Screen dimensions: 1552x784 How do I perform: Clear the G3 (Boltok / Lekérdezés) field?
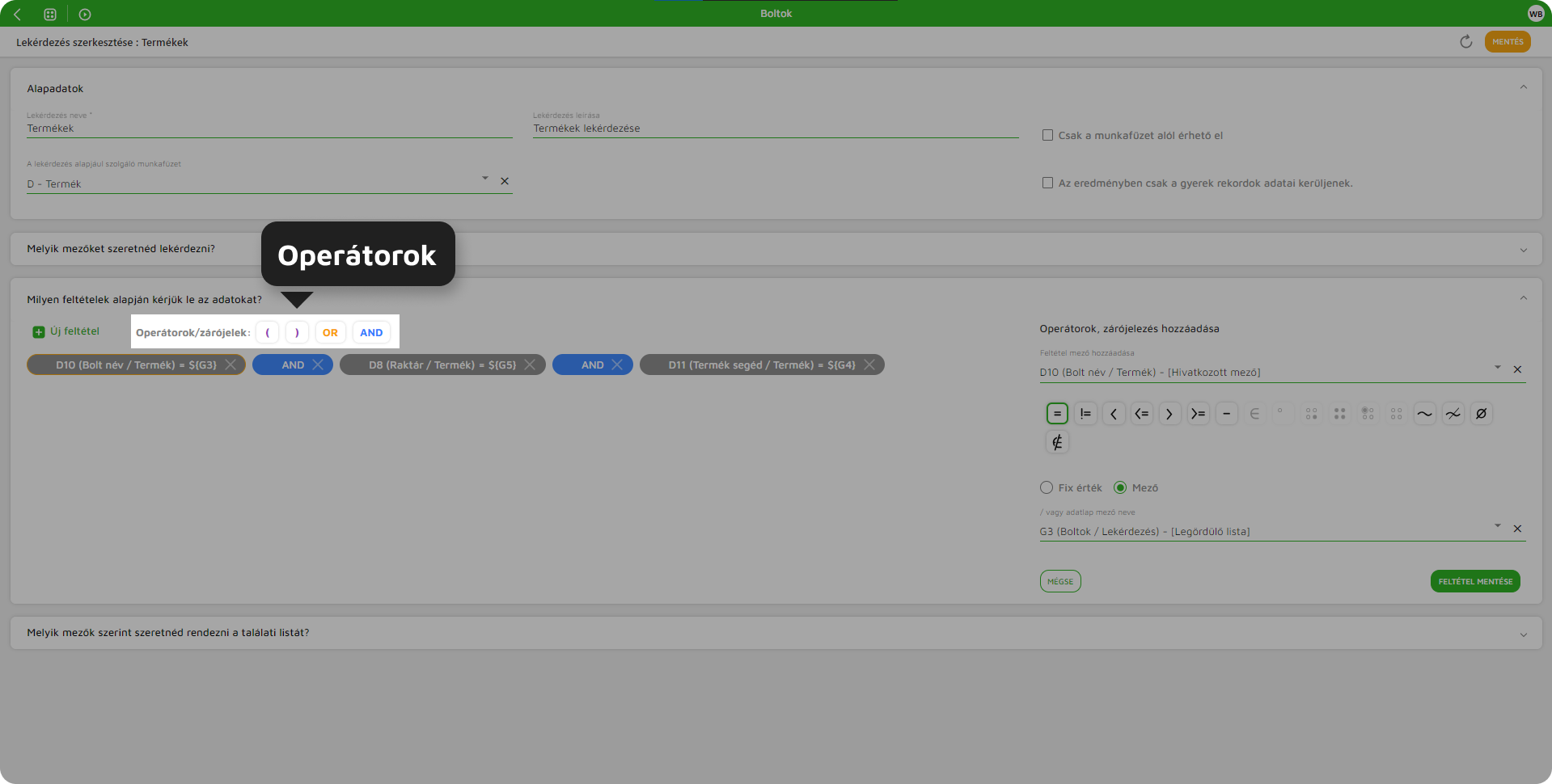click(x=1517, y=529)
